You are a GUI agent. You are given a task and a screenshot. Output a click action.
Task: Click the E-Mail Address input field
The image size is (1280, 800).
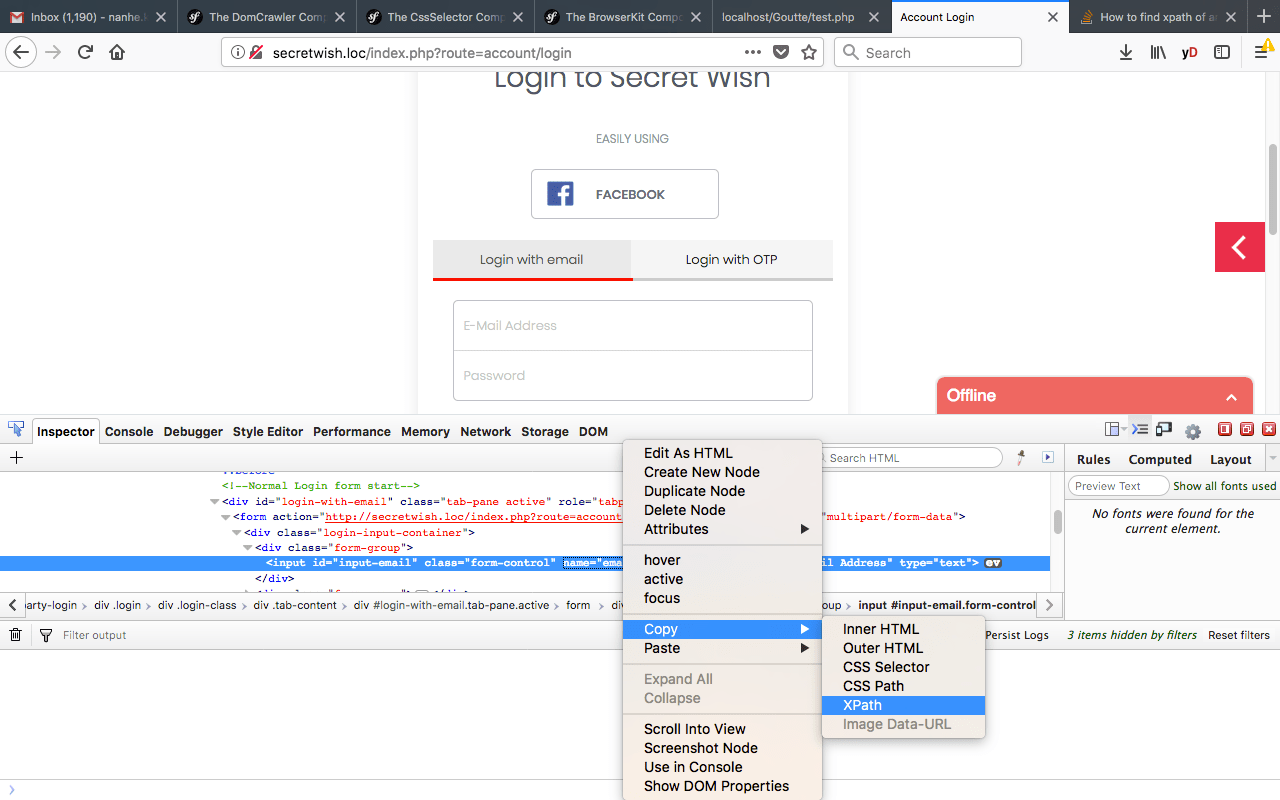(633, 325)
